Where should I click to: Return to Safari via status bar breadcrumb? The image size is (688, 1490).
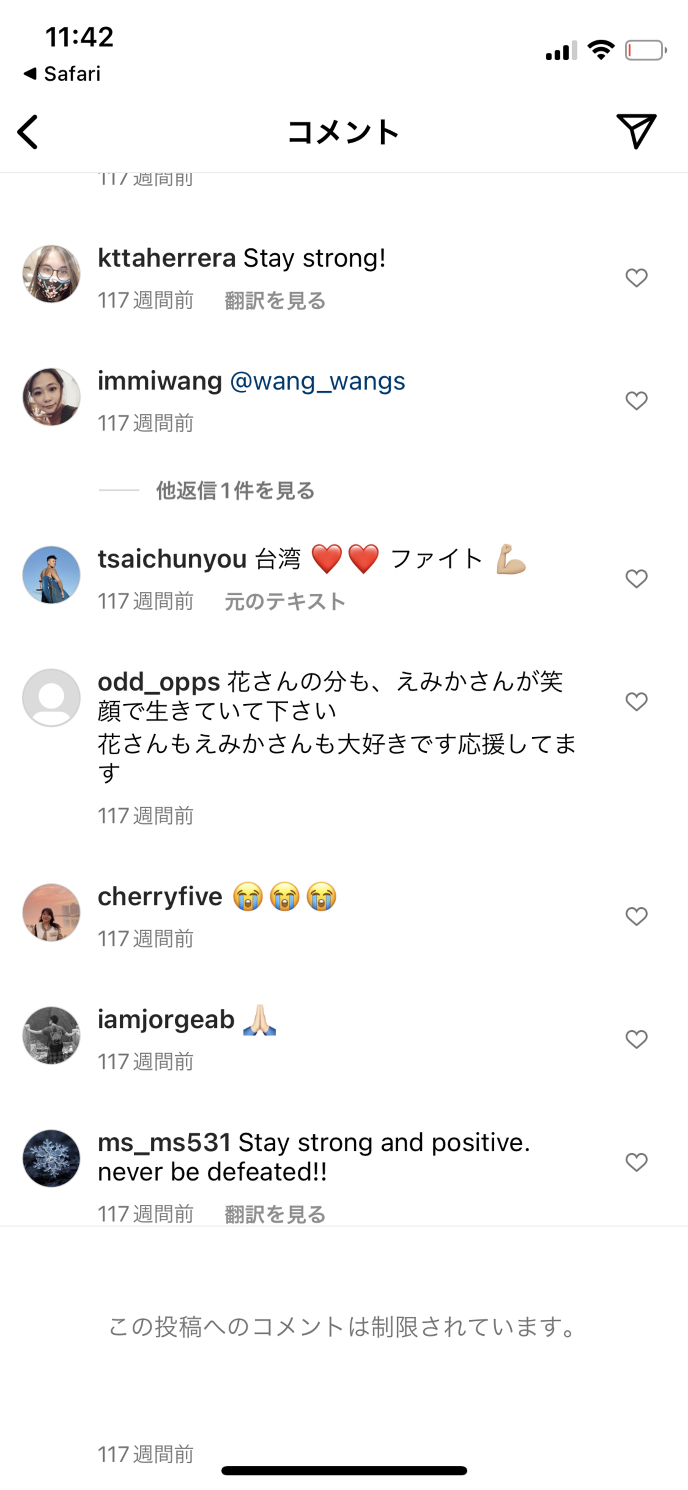[62, 74]
